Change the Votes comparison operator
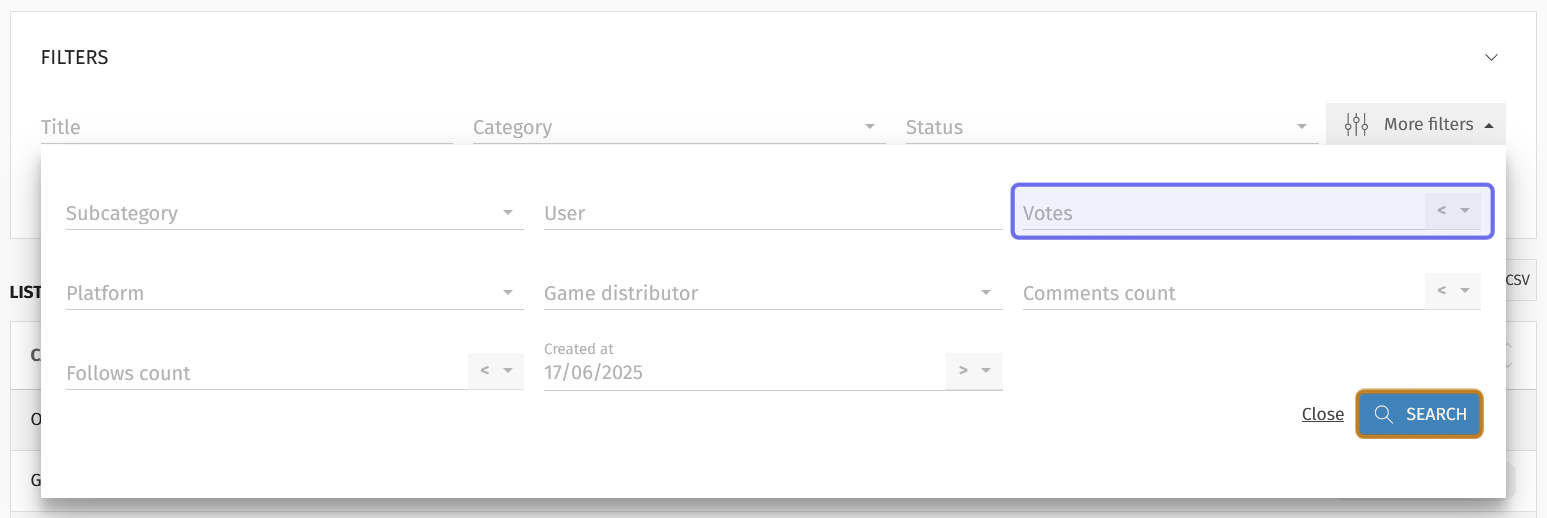 pyautogui.click(x=1453, y=211)
